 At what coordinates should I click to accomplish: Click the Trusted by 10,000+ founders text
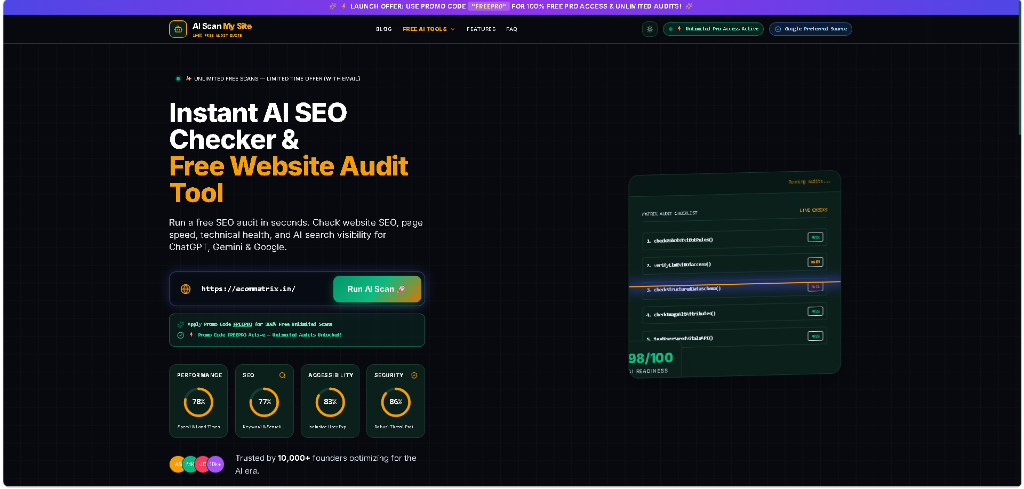(x=326, y=464)
